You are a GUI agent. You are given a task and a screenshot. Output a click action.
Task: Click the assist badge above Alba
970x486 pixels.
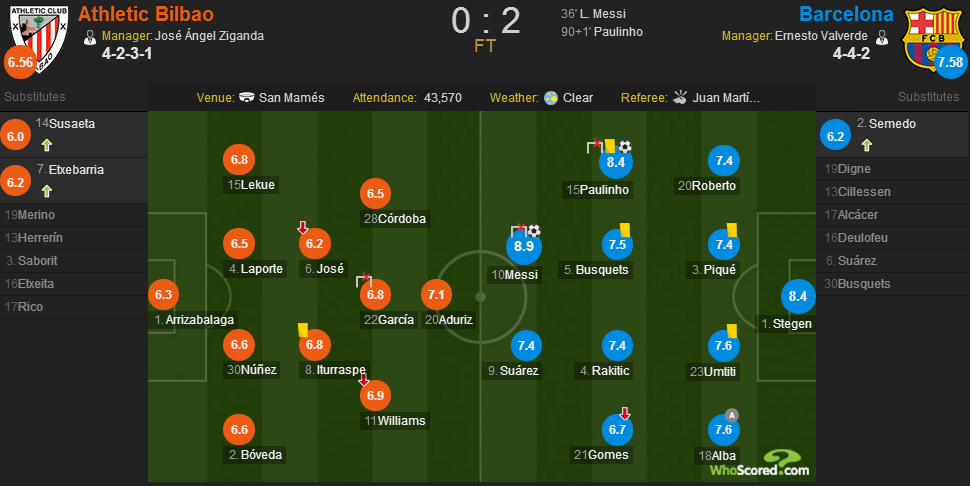tap(732, 415)
